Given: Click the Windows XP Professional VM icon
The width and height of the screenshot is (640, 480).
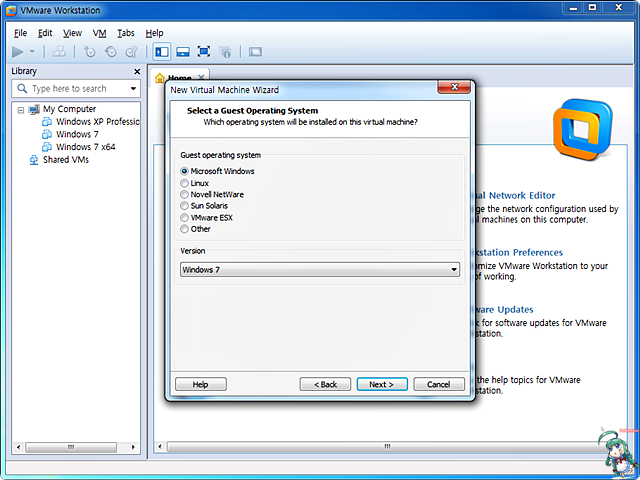Looking at the screenshot, I should (x=47, y=122).
